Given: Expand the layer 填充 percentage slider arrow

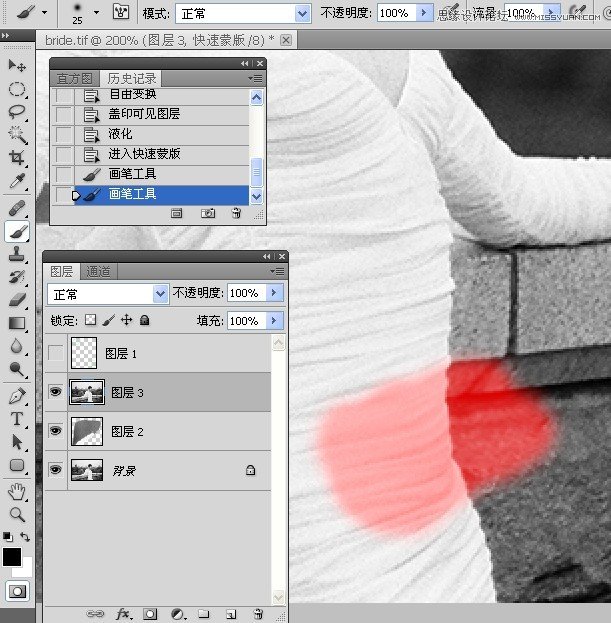Looking at the screenshot, I should [275, 320].
